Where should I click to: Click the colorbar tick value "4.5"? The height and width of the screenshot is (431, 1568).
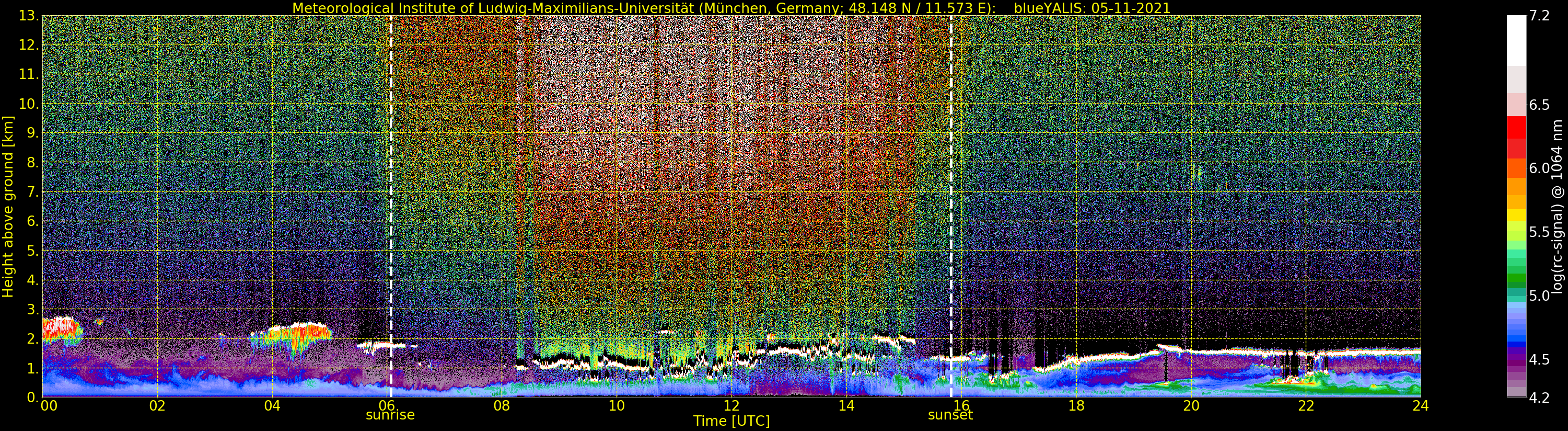coord(1539,360)
